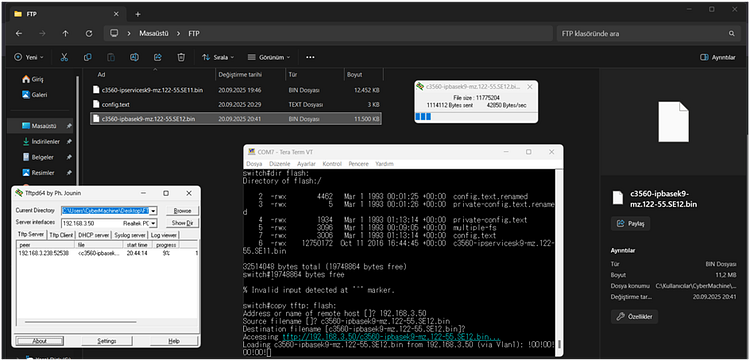
Task: Click the Show Dir button
Action: pyautogui.click(x=182, y=223)
